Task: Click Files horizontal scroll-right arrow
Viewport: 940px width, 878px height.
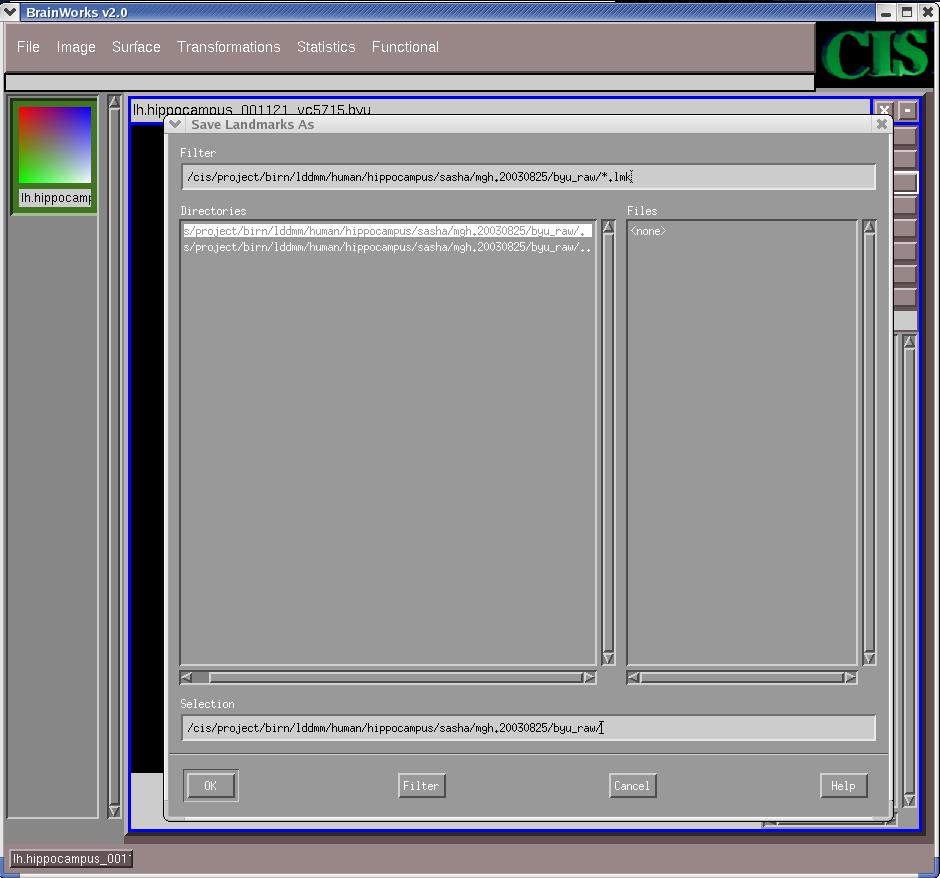Action: tap(850, 677)
